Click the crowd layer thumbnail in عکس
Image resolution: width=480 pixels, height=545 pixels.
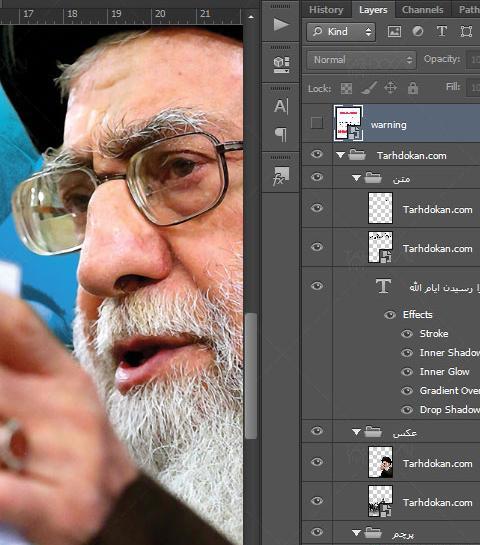pyautogui.click(x=380, y=501)
